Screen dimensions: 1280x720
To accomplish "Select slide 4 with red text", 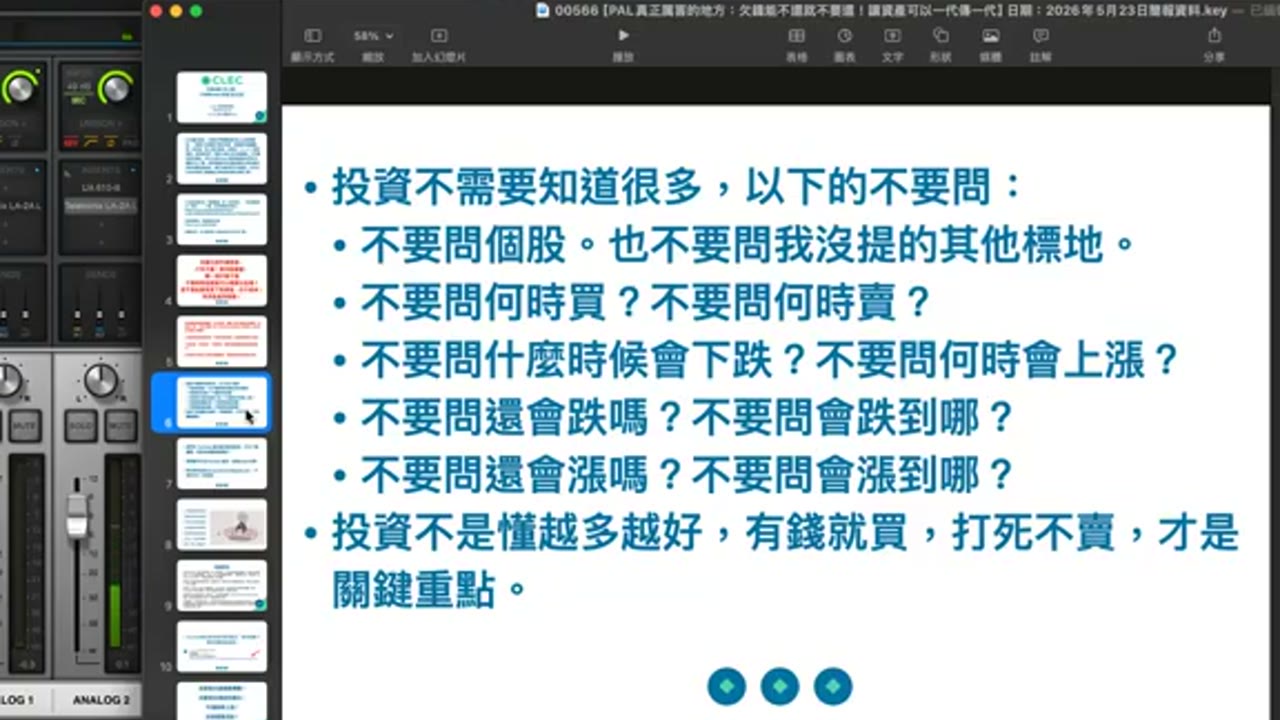I will pos(222,280).
